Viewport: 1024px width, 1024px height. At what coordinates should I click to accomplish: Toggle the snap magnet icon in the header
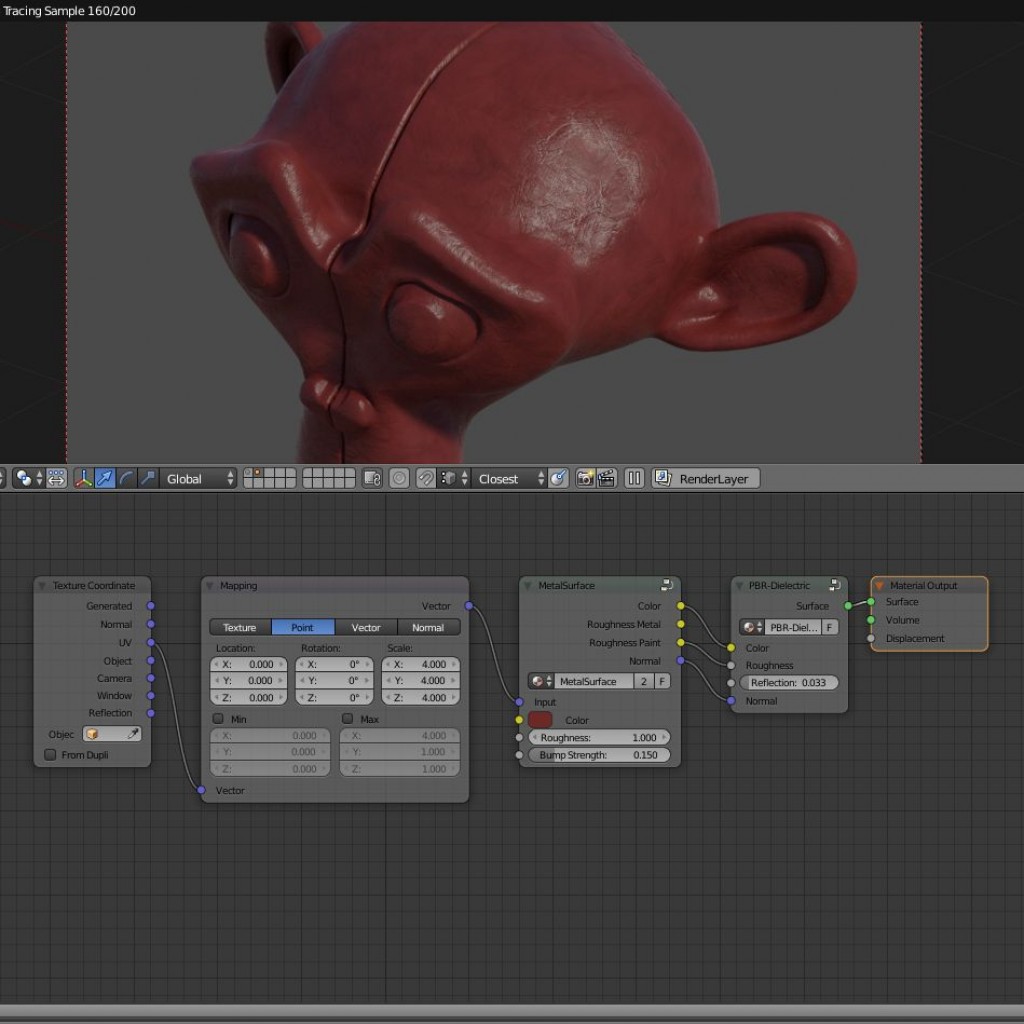pyautogui.click(x=425, y=478)
